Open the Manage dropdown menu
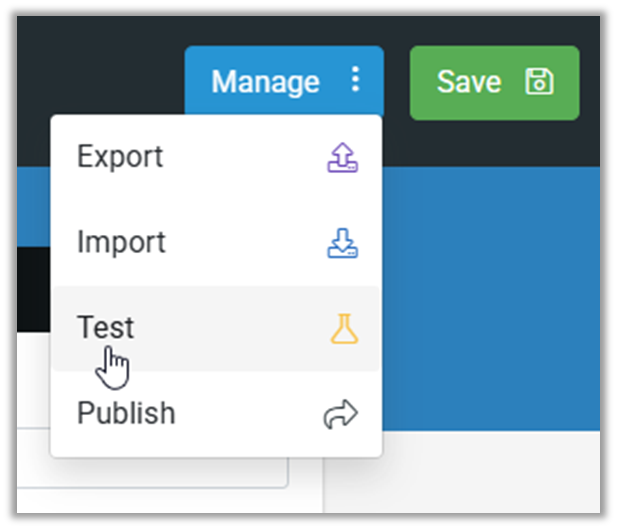Screen dimensions: 617x529 click(283, 82)
